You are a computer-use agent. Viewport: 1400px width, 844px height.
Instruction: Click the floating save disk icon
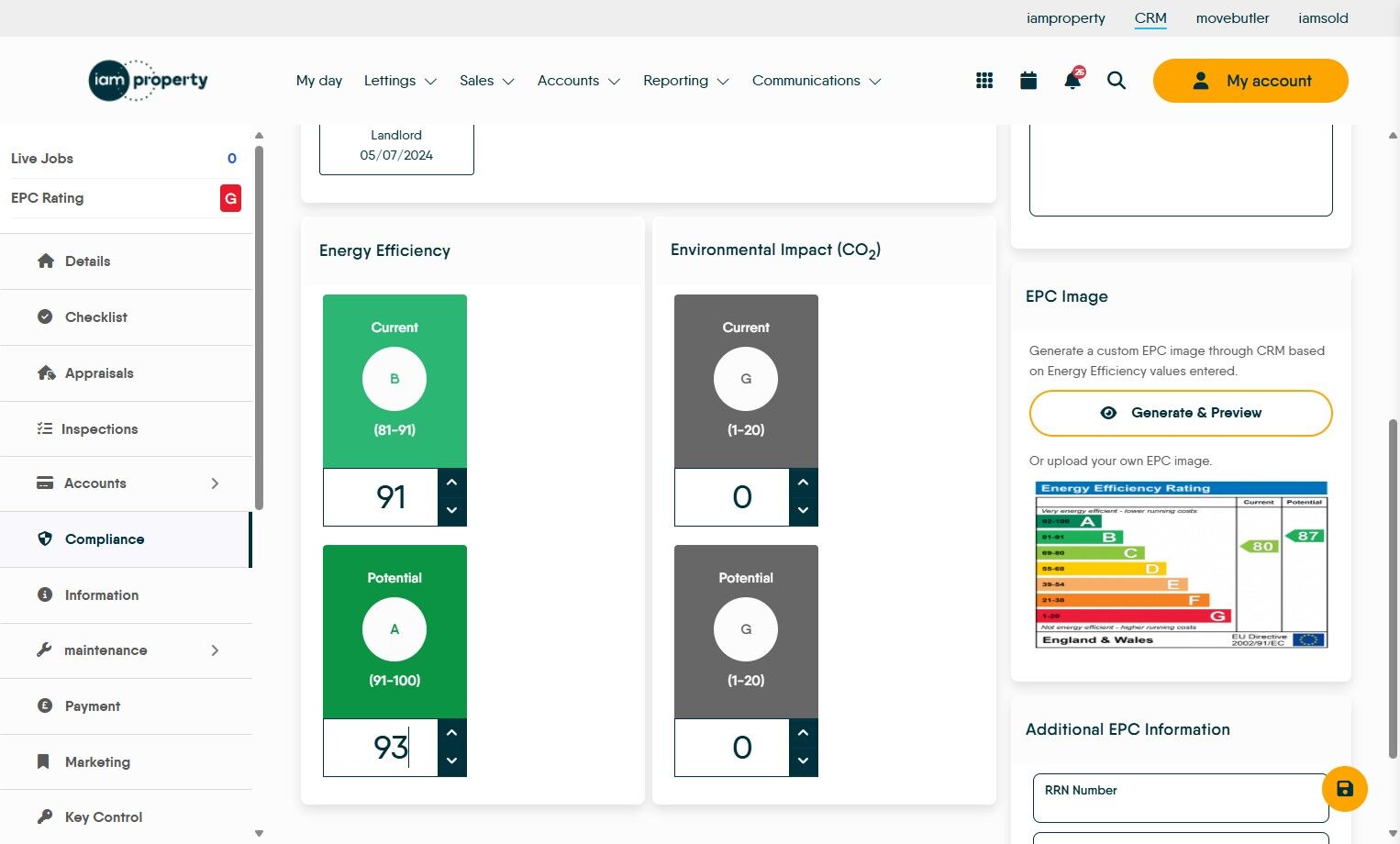click(x=1345, y=789)
